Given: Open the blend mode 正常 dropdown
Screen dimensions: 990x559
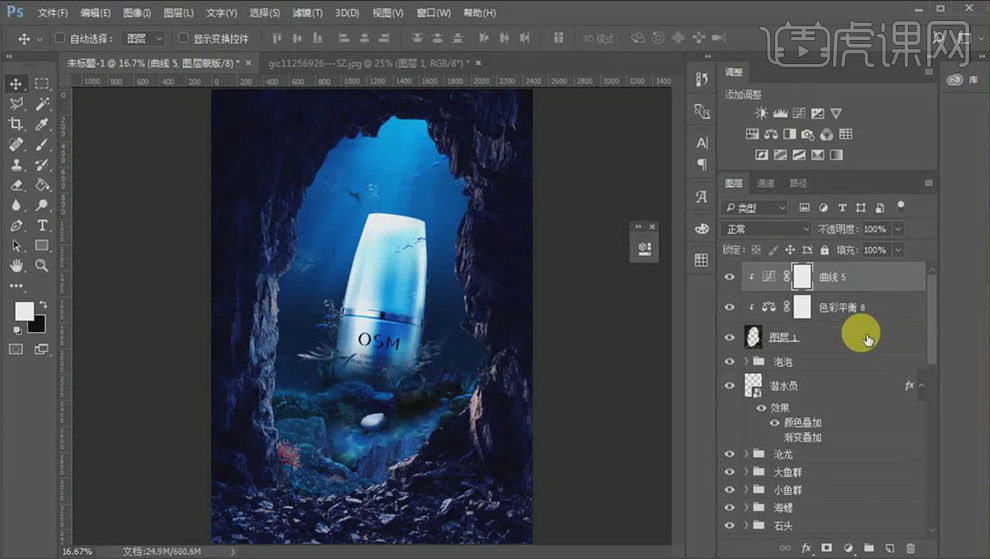Looking at the screenshot, I should [x=766, y=229].
